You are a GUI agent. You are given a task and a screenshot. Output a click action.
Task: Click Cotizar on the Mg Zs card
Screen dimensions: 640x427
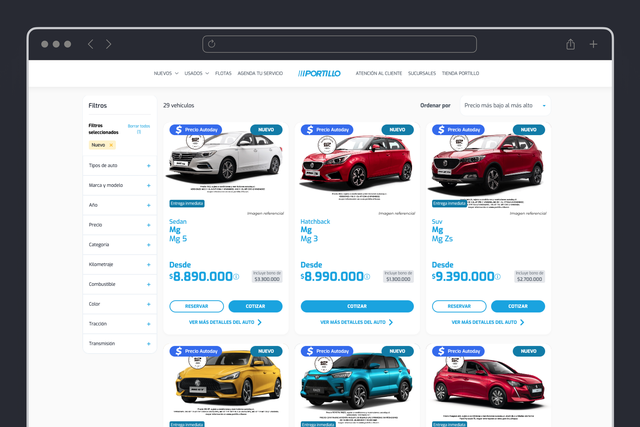(x=518, y=306)
